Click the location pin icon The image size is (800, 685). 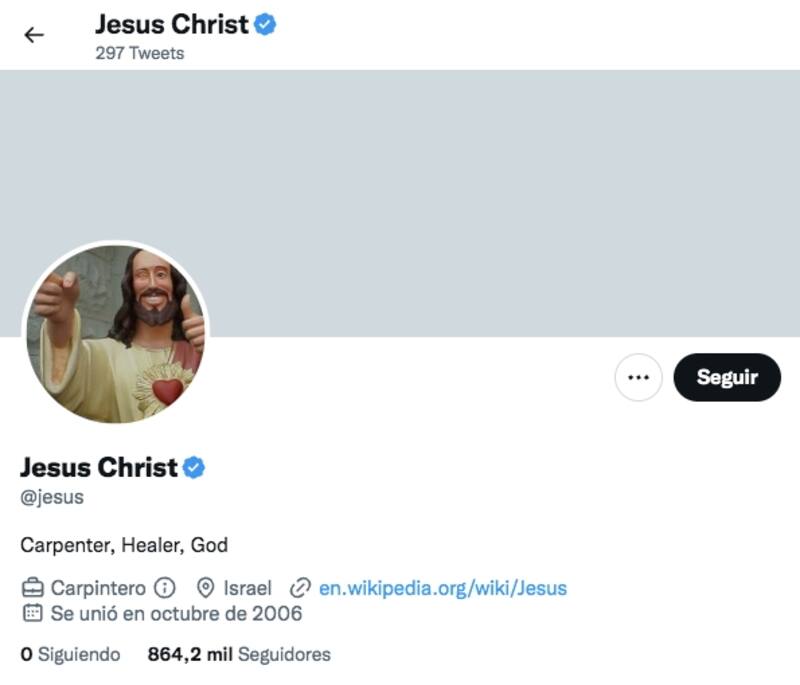click(x=206, y=588)
